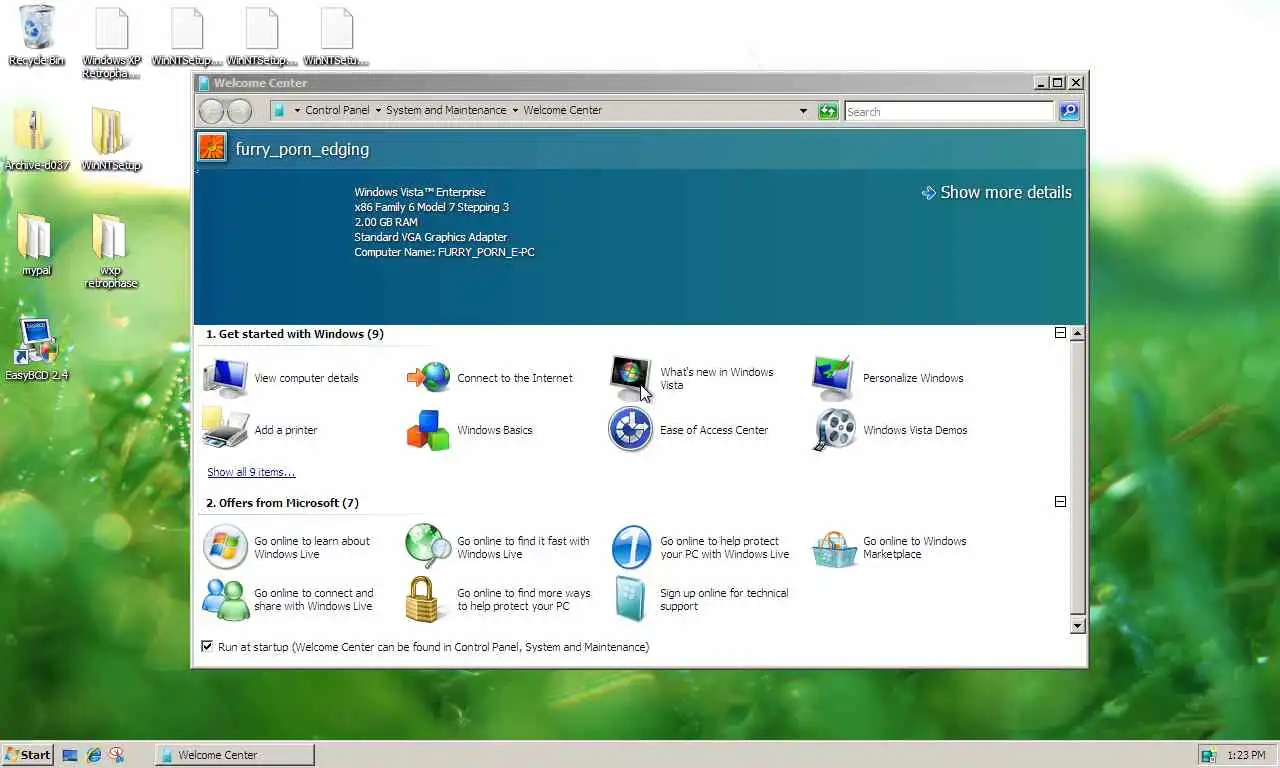Select Go online to learn about Windows Live
The width and height of the screenshot is (1280, 768).
click(287, 548)
